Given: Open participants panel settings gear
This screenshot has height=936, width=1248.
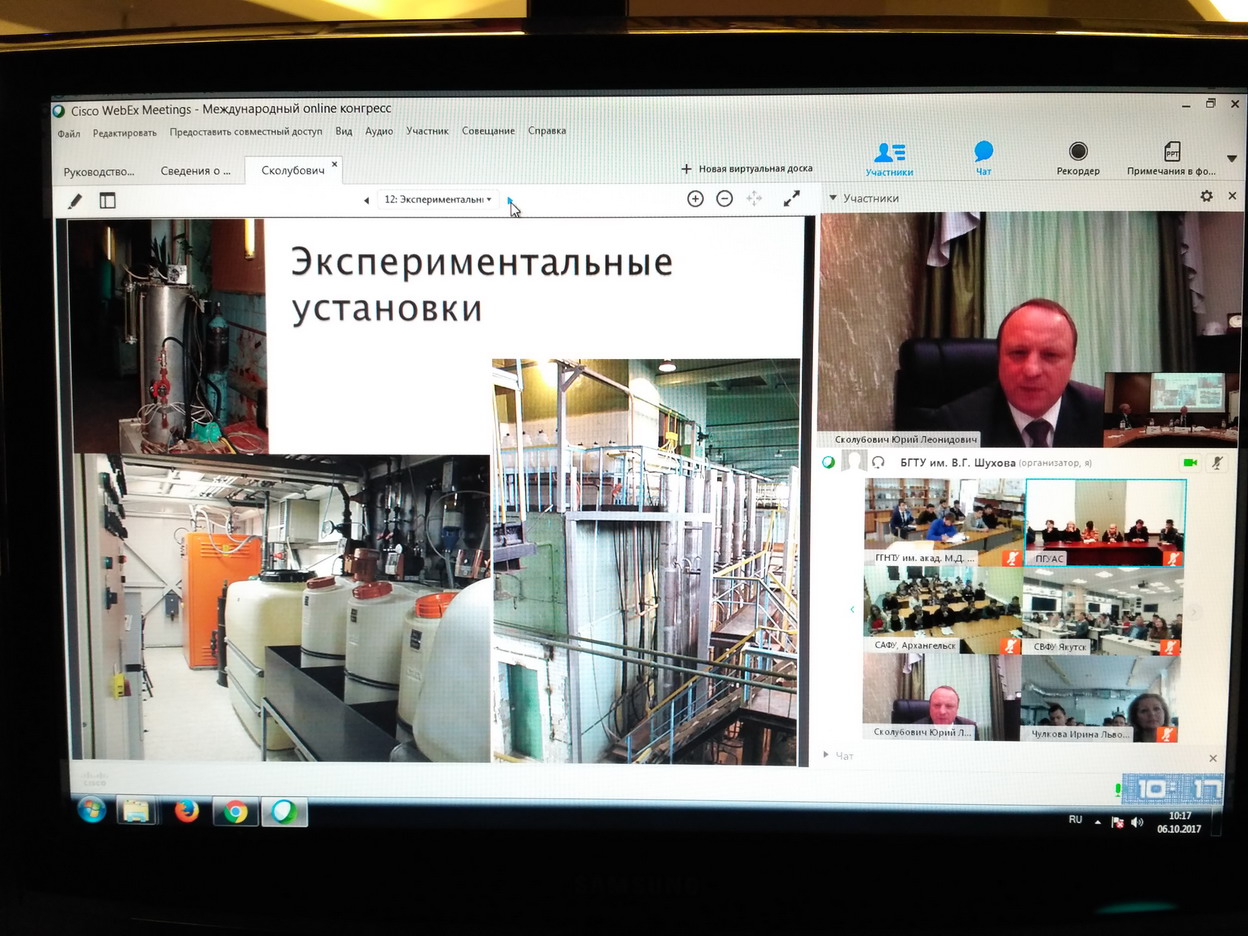Looking at the screenshot, I should click(1206, 197).
